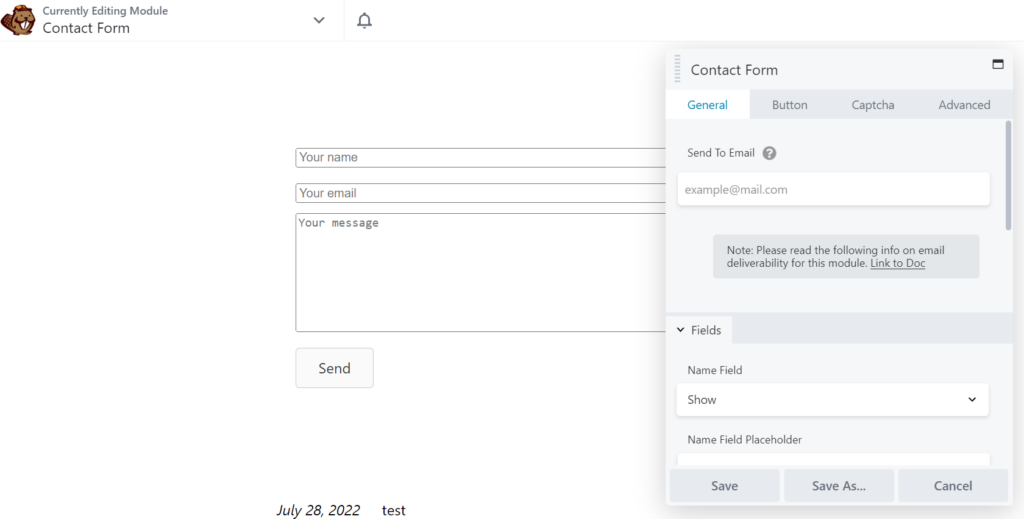Open the title bar dropdown chevron

tap(319, 20)
